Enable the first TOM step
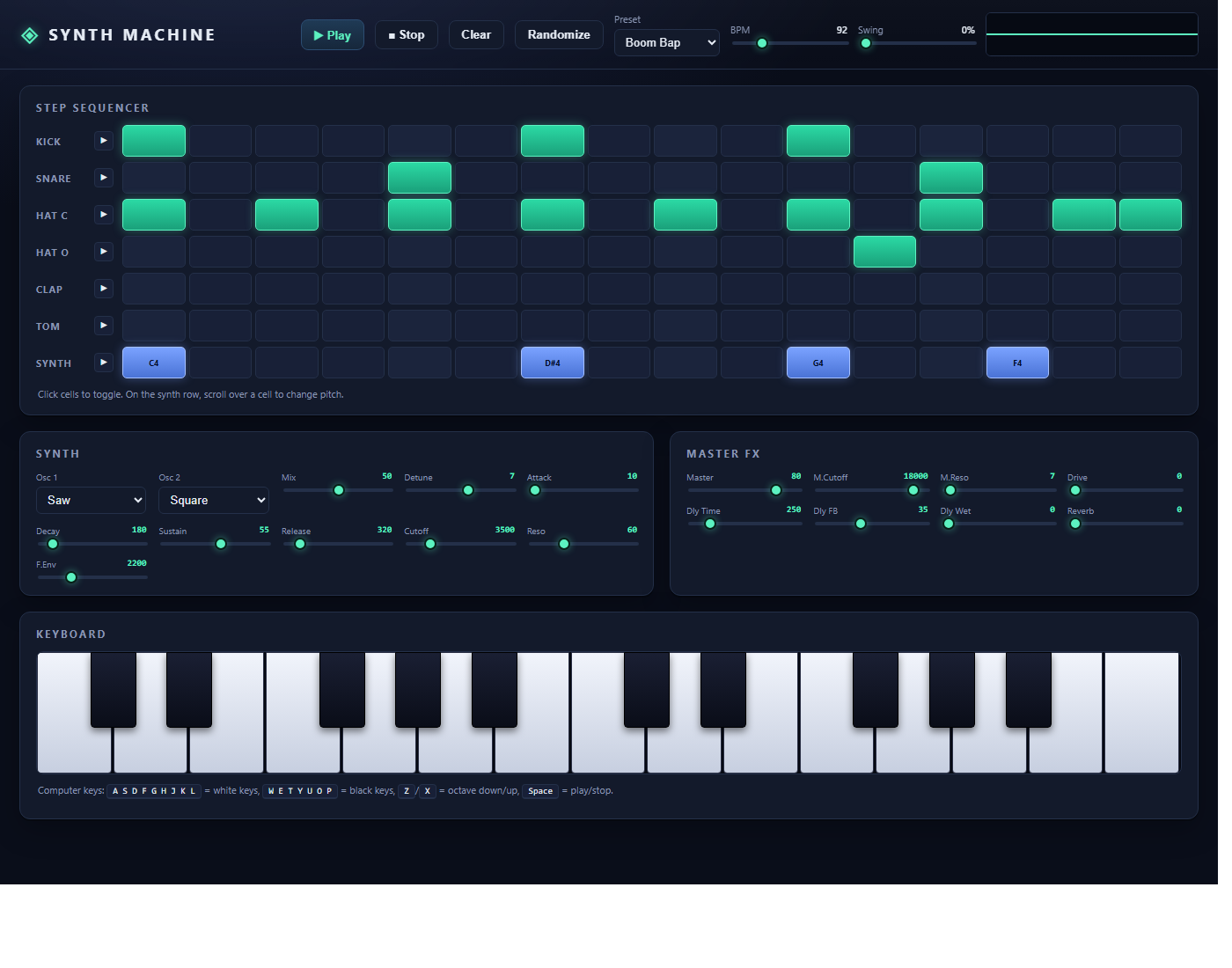The width and height of the screenshot is (1232, 968). (x=154, y=326)
